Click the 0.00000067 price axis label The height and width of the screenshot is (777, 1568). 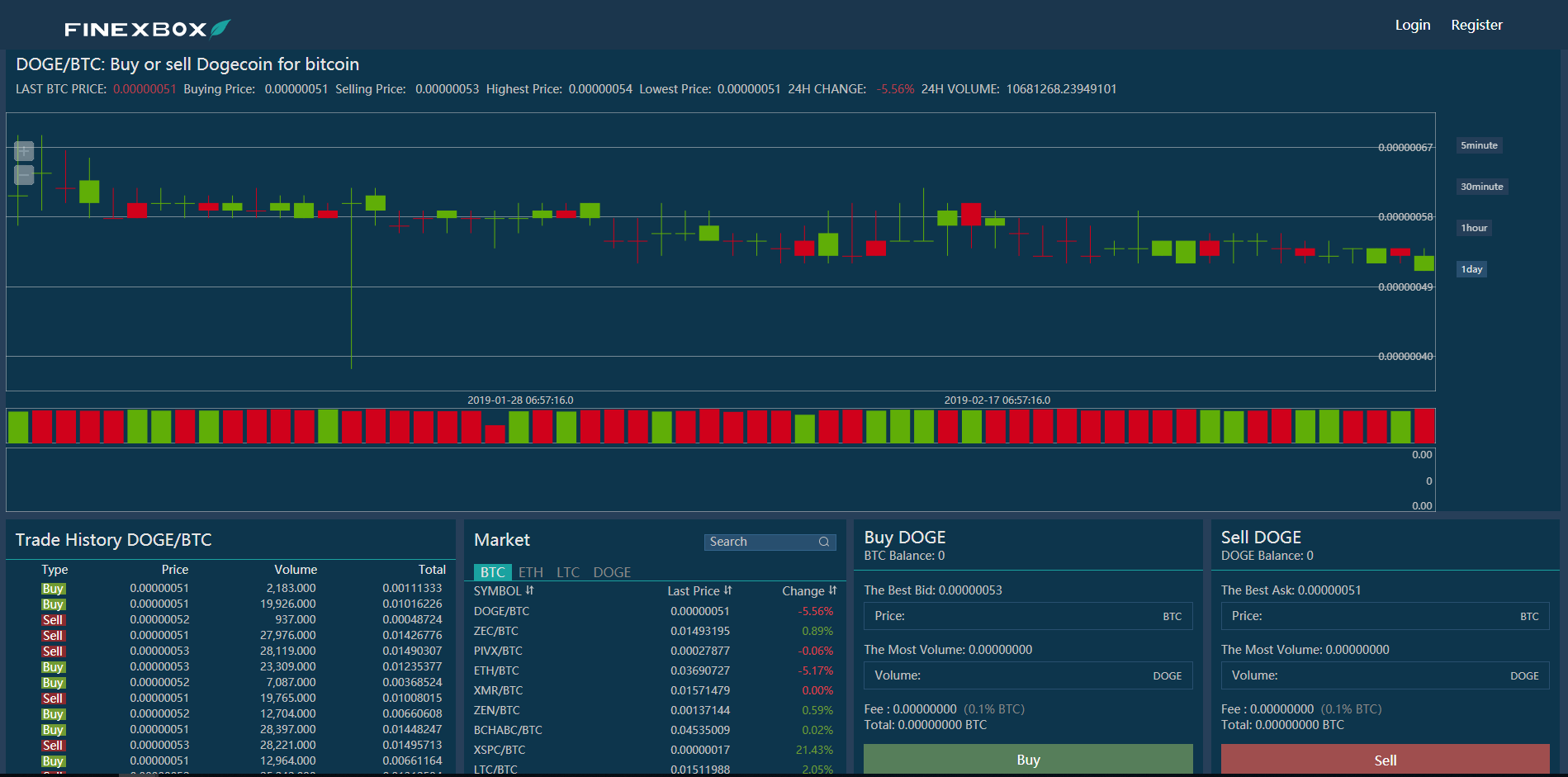1405,148
